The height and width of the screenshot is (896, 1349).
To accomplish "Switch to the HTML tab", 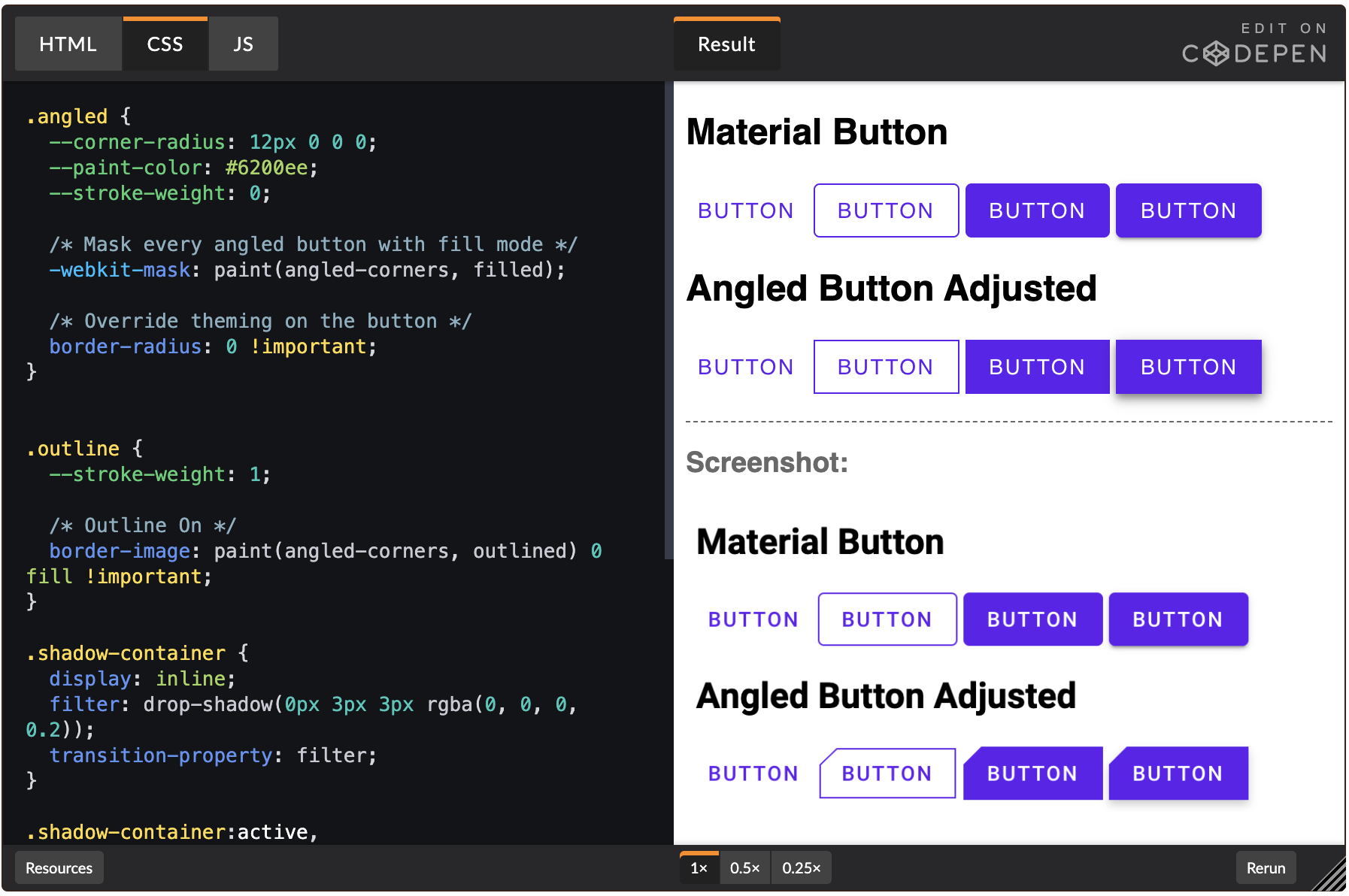I will (68, 44).
